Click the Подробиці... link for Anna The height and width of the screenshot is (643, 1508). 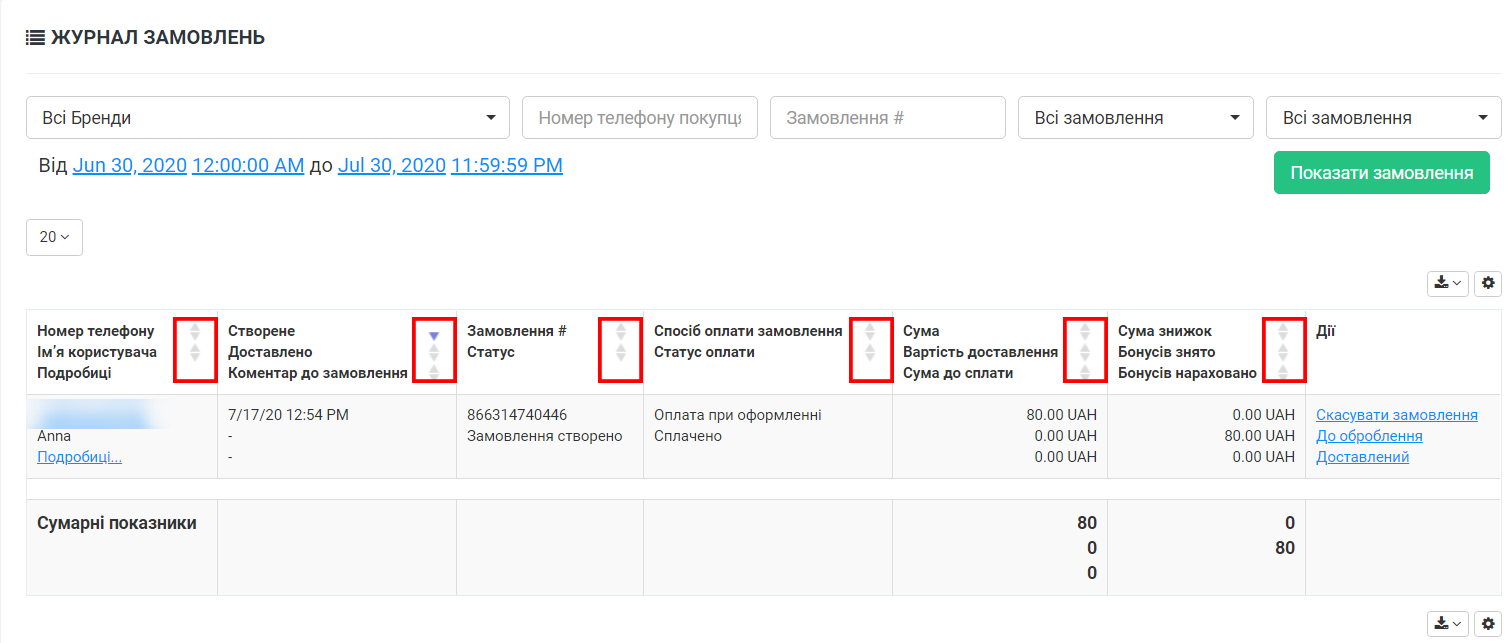(x=79, y=457)
